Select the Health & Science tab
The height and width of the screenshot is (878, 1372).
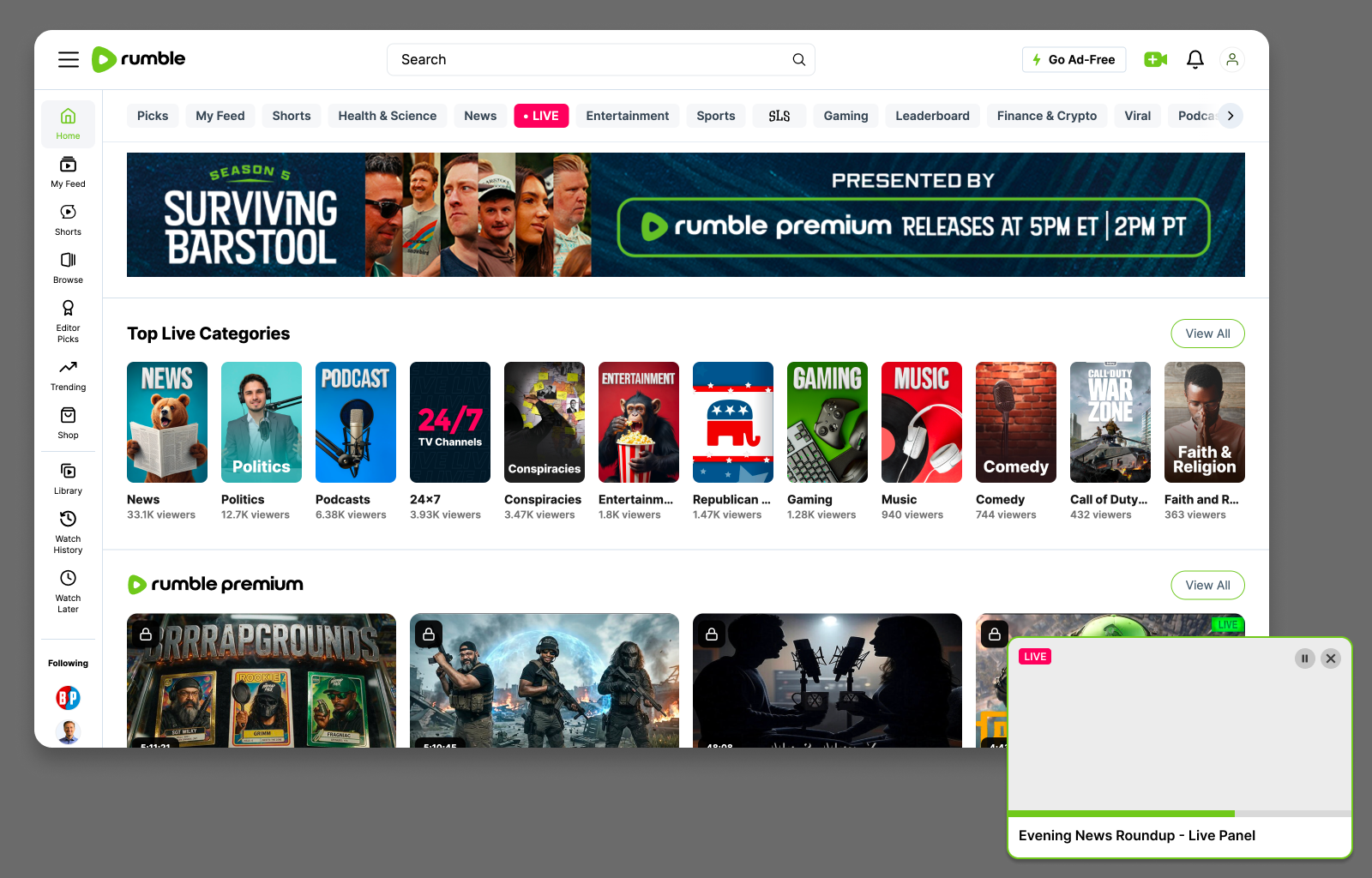(388, 116)
